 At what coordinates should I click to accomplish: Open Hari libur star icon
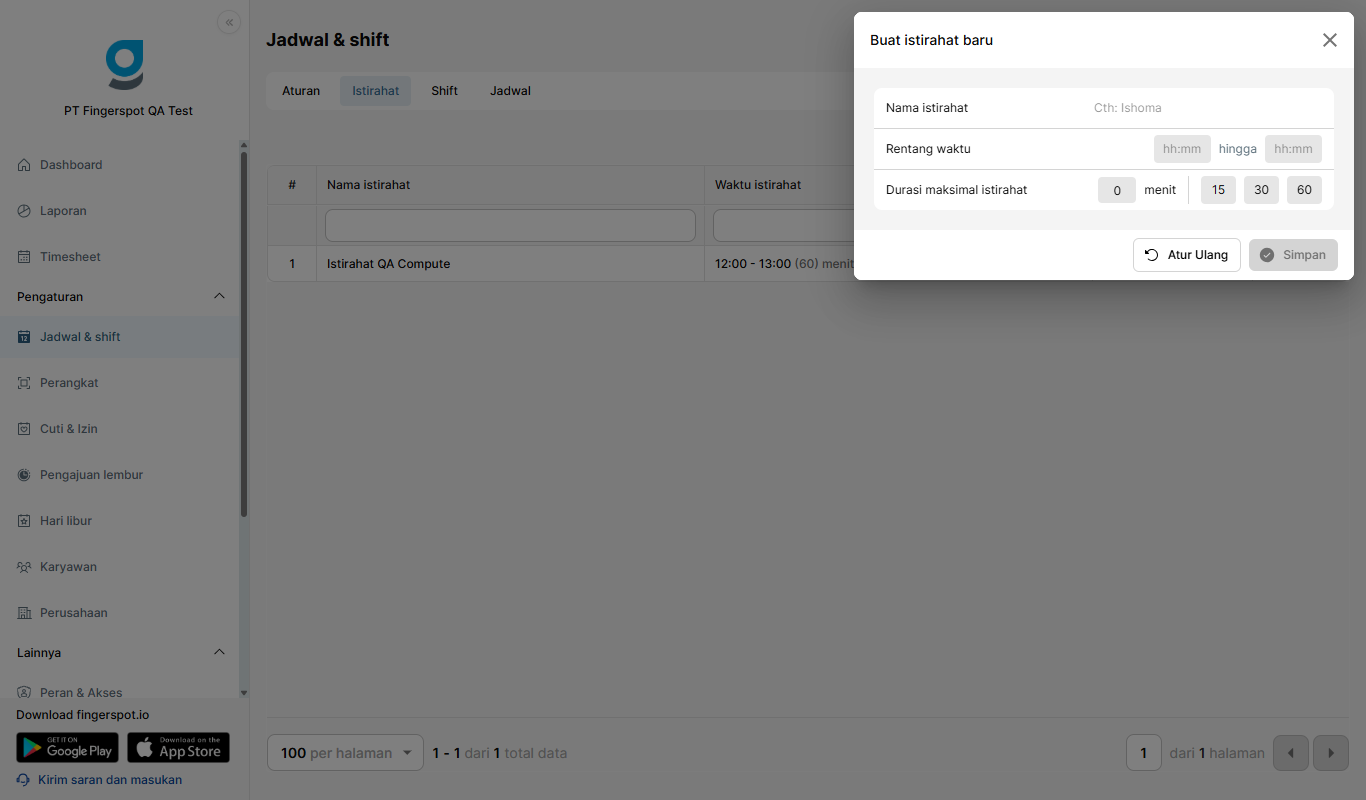click(24, 521)
